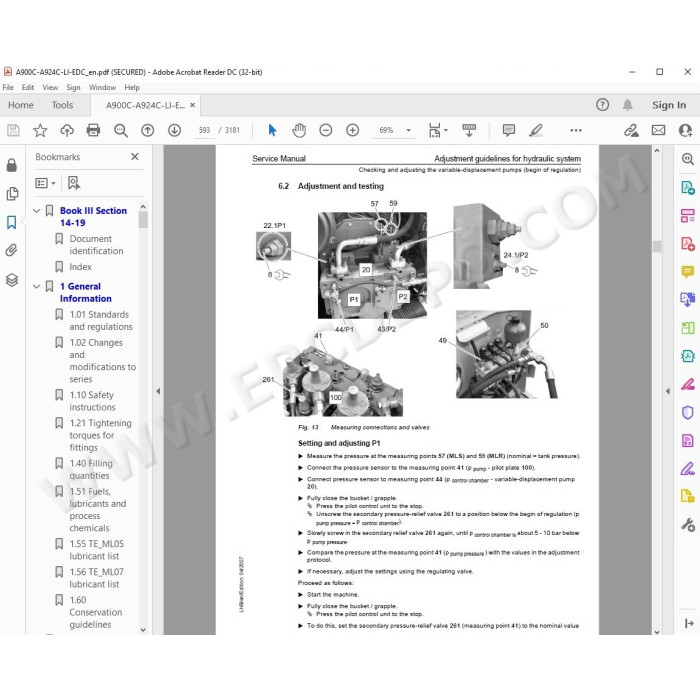Collapse the right tools pane triangle
Image resolution: width=700 pixels, height=700 pixels.
coord(668,391)
